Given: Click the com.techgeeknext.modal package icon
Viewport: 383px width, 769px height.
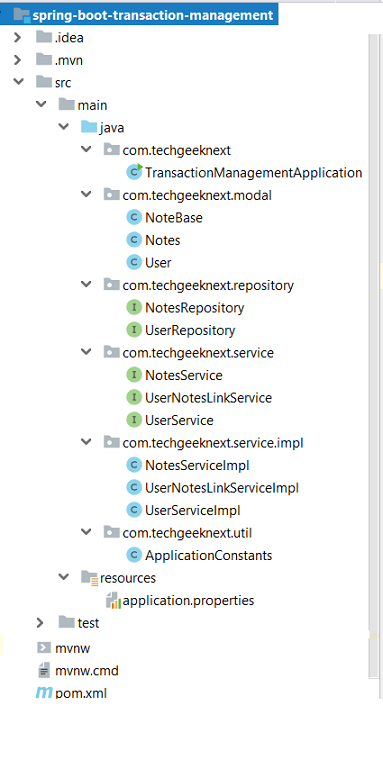Looking at the screenshot, I should click(x=111, y=195).
